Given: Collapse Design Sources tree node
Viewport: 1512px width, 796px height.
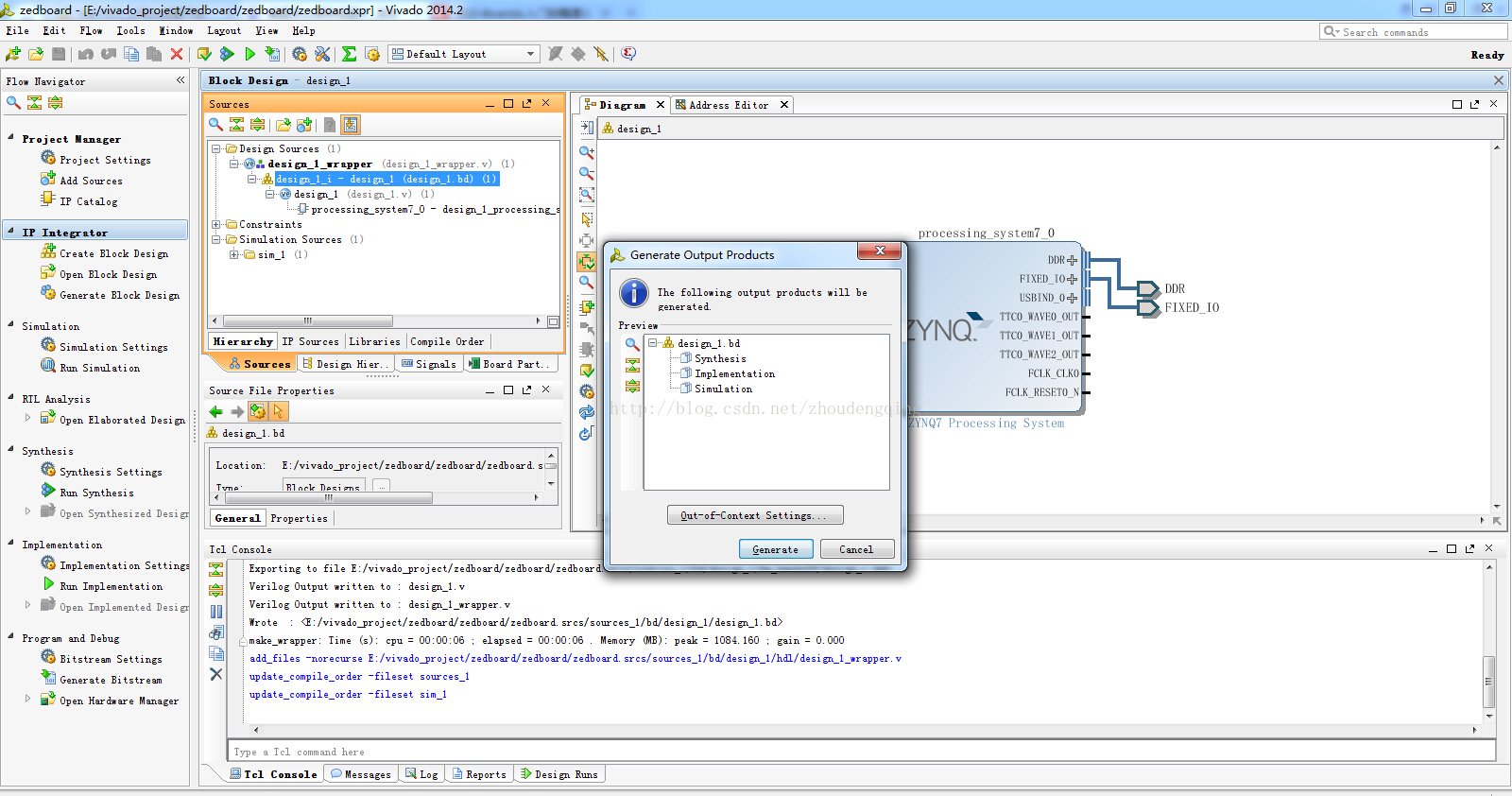Looking at the screenshot, I should [x=215, y=148].
